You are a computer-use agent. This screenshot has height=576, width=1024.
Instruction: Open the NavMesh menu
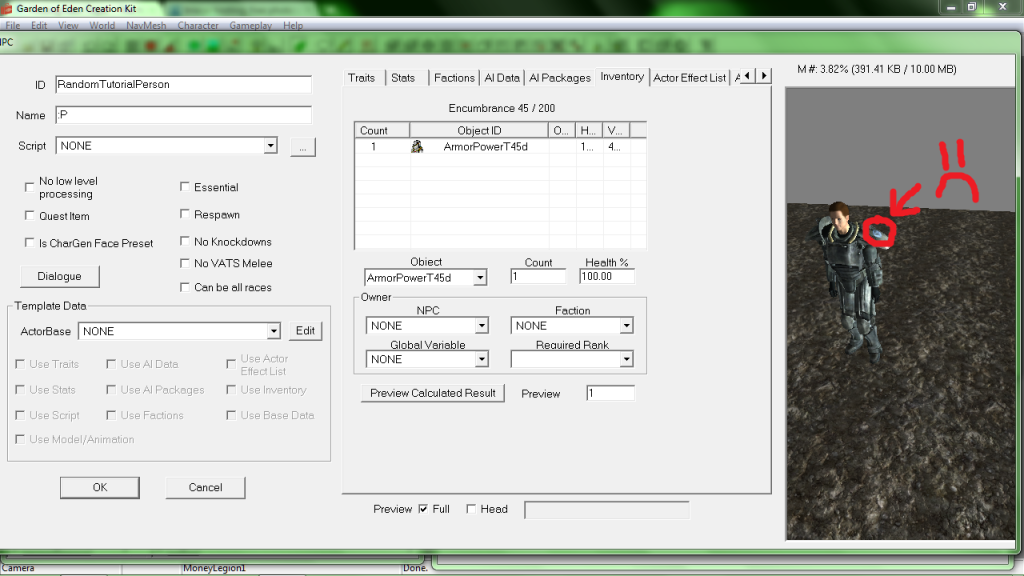pyautogui.click(x=146, y=25)
